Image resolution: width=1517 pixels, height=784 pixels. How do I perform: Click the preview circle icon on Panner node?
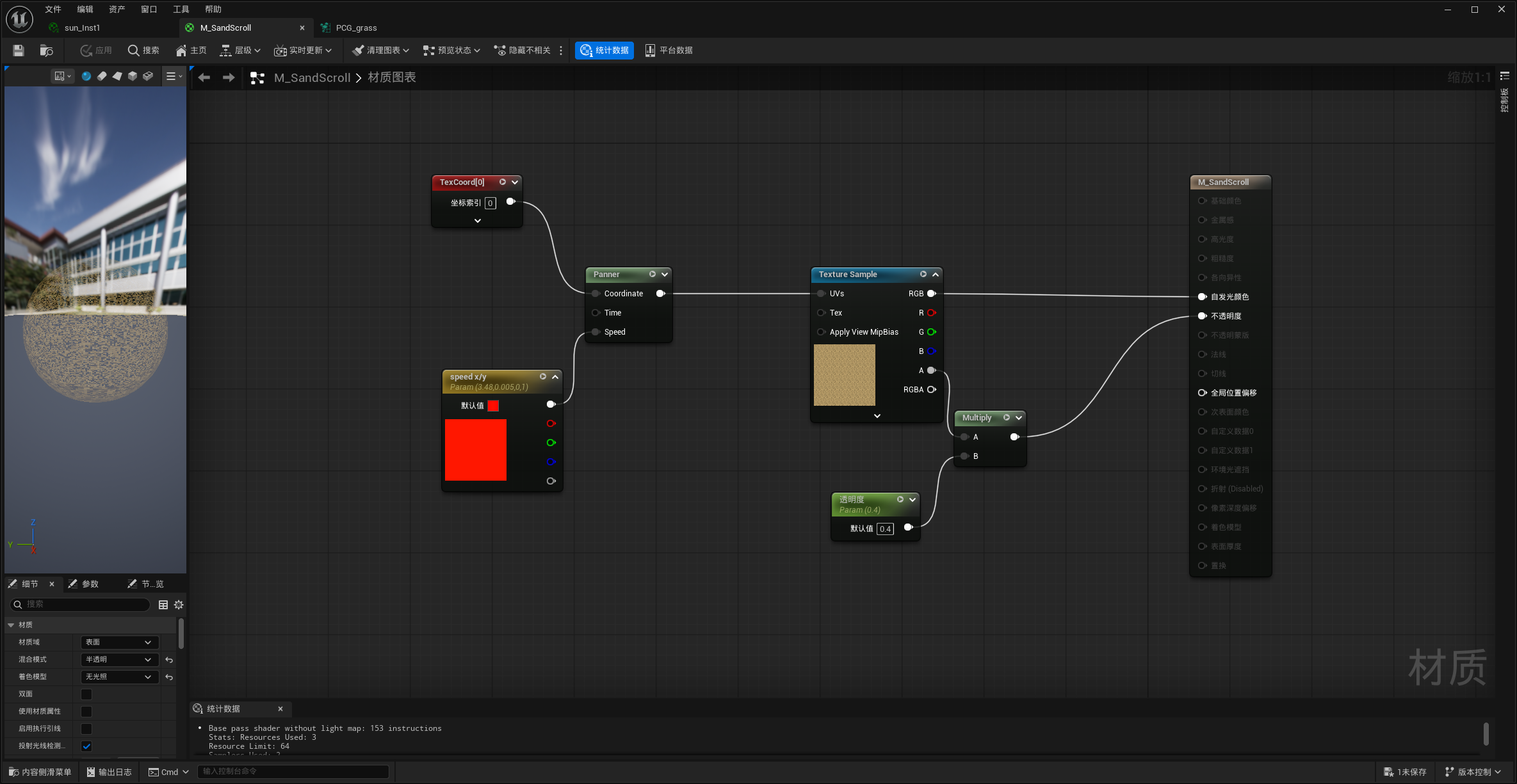pos(653,274)
